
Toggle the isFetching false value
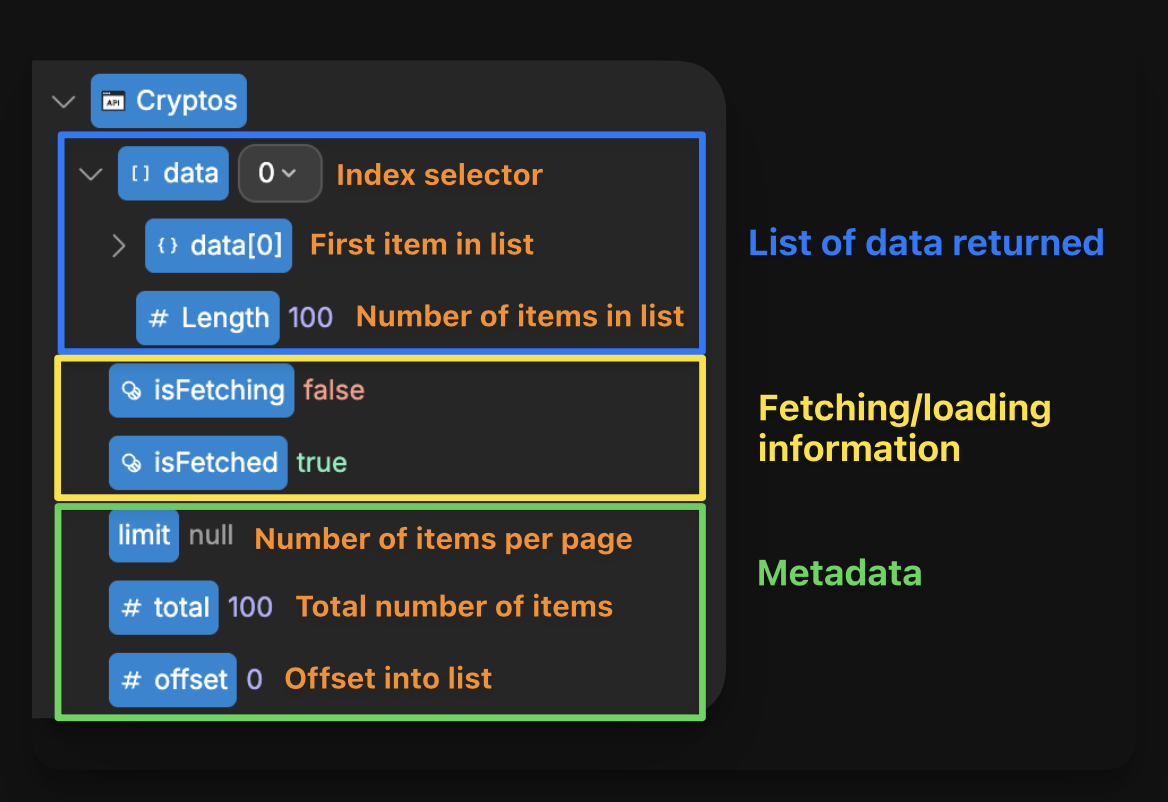tap(333, 390)
